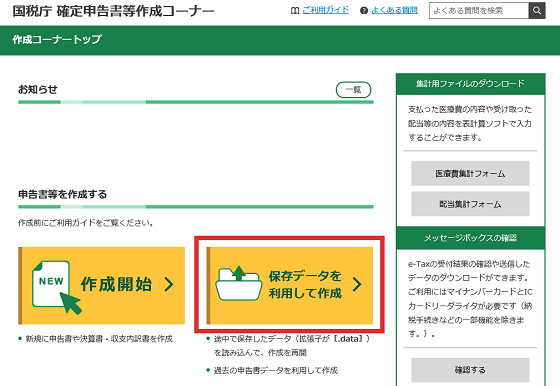The image size is (560, 386).
Task: Click the folder upload icon on 保存データを利用して作成
Action: point(239,284)
